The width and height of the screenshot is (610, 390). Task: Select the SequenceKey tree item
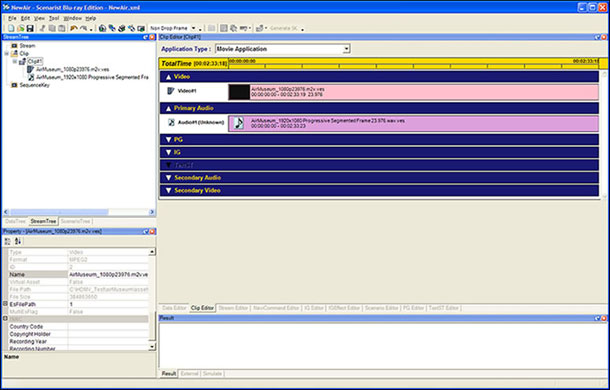(x=34, y=85)
